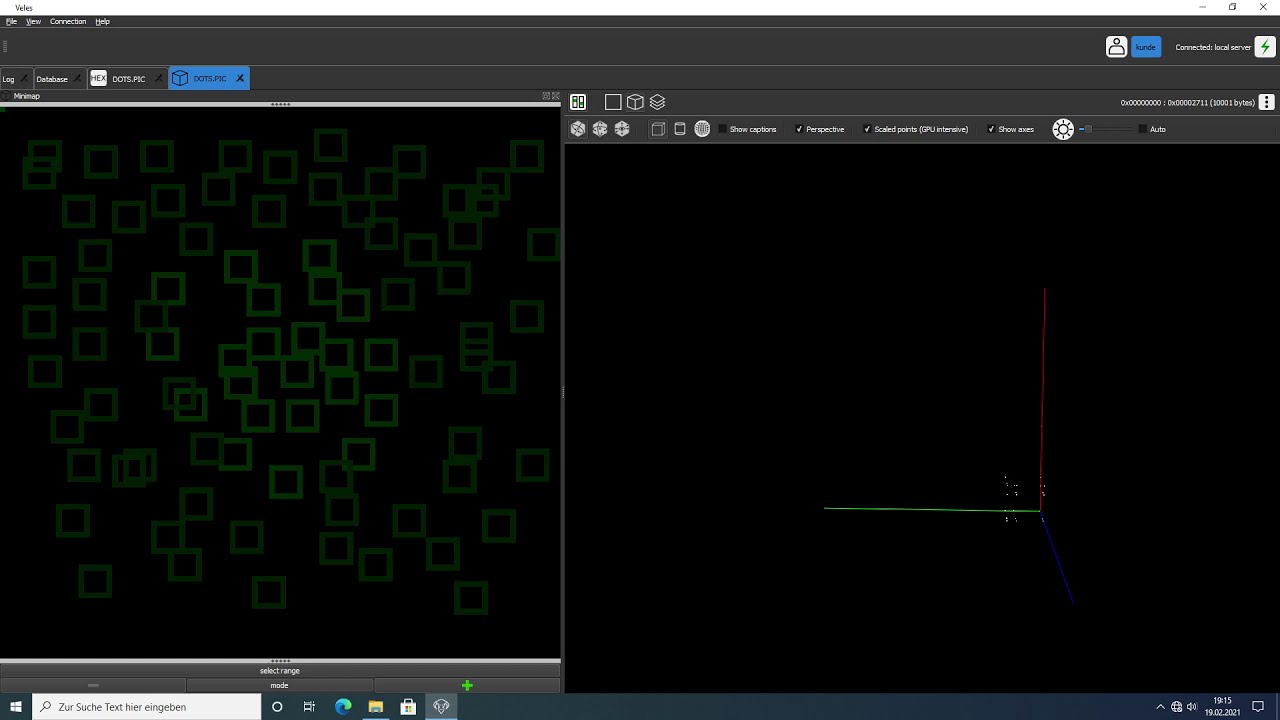
Task: Switch to cylinder projection shape icon
Action: tap(680, 129)
